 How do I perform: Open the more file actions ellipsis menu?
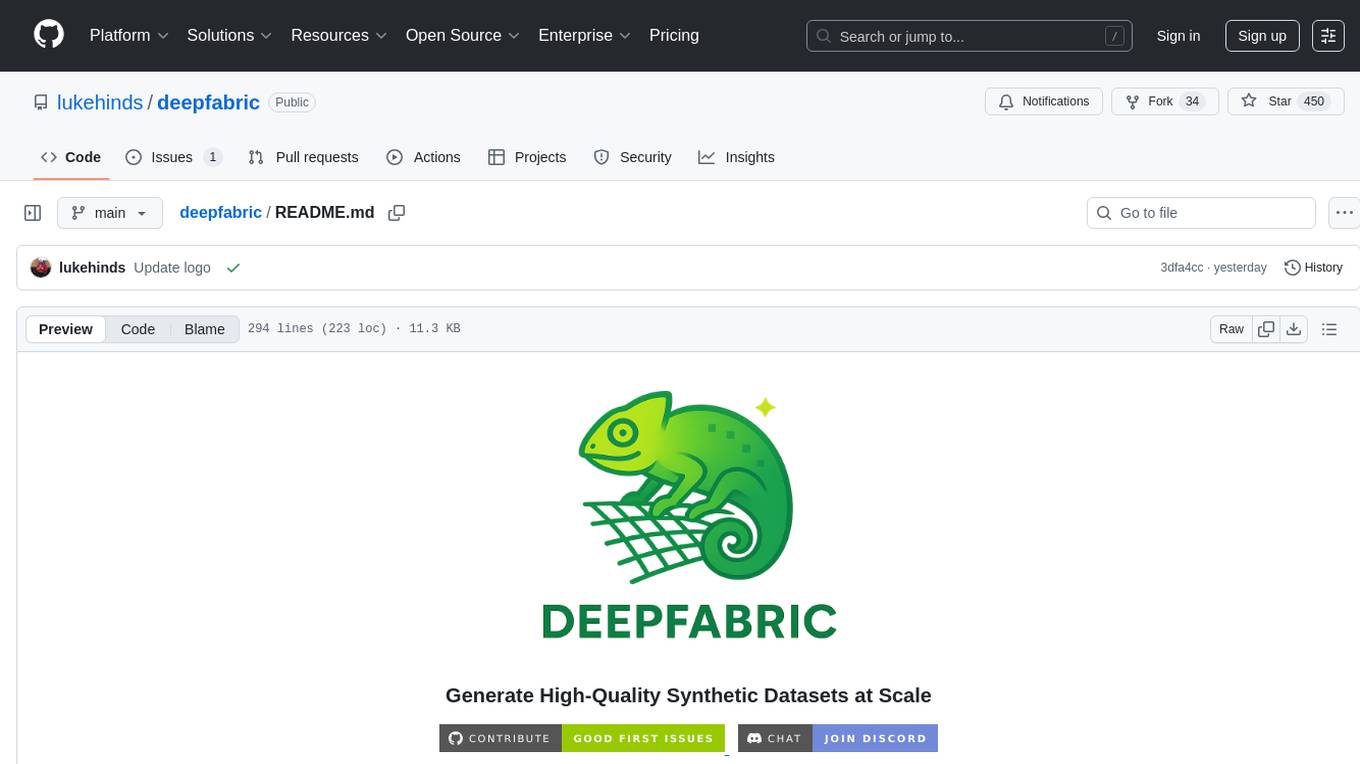(x=1345, y=213)
